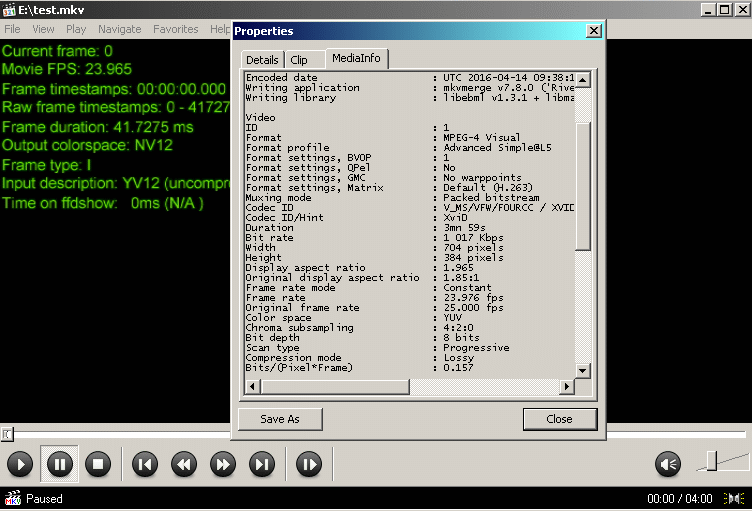Open the Favorites menu
This screenshot has height=511, width=752.
(x=176, y=29)
